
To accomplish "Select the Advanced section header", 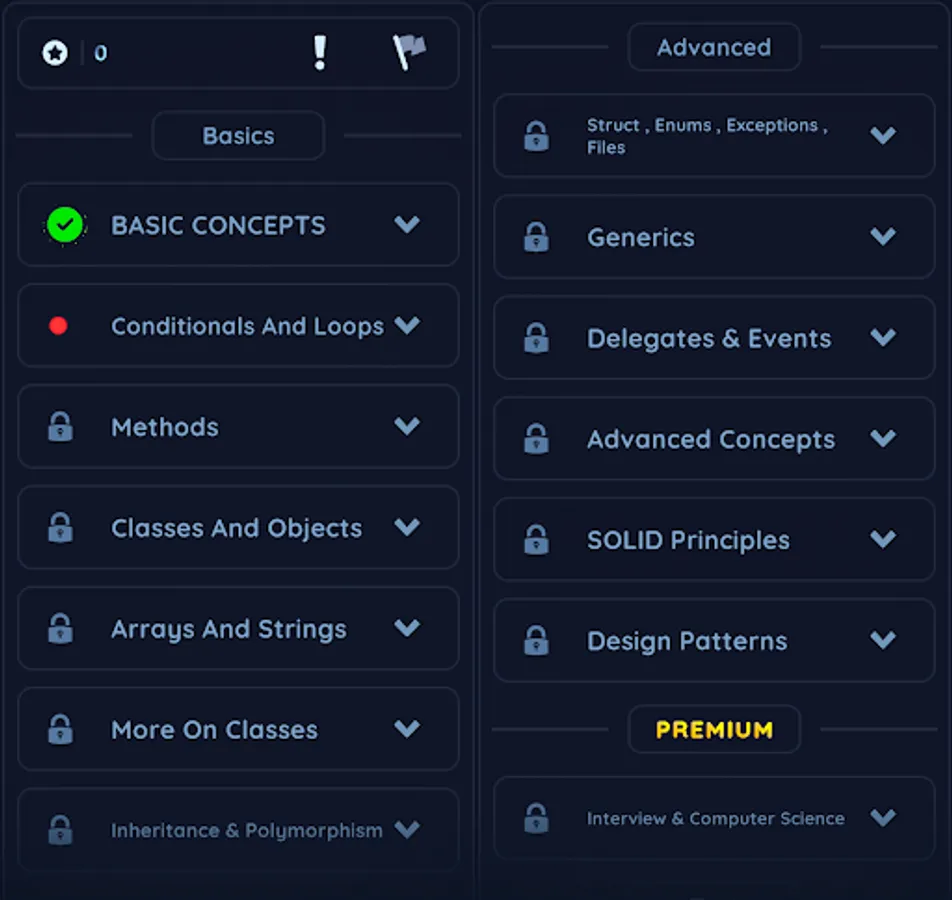I will pos(713,47).
